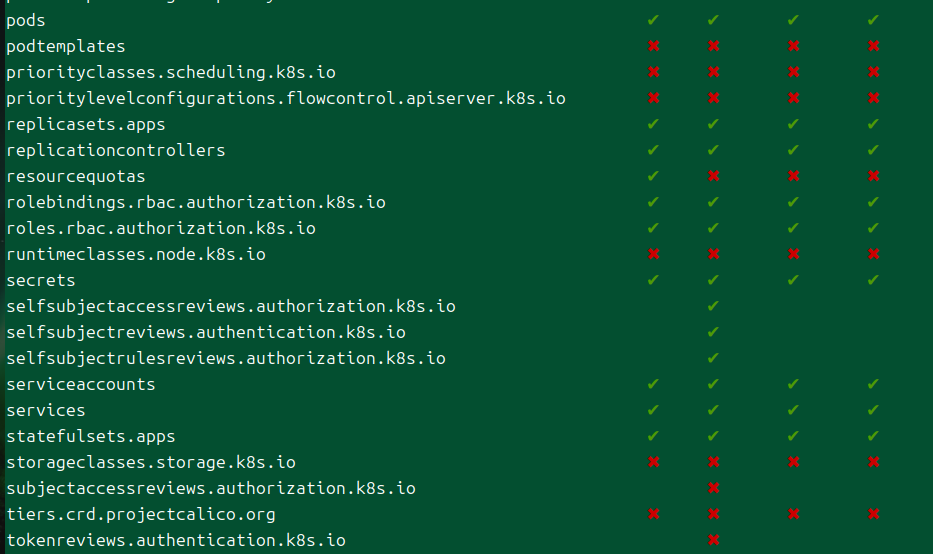Click the first-column green check for serviceaccounts
This screenshot has width=933, height=554.
pos(653,384)
